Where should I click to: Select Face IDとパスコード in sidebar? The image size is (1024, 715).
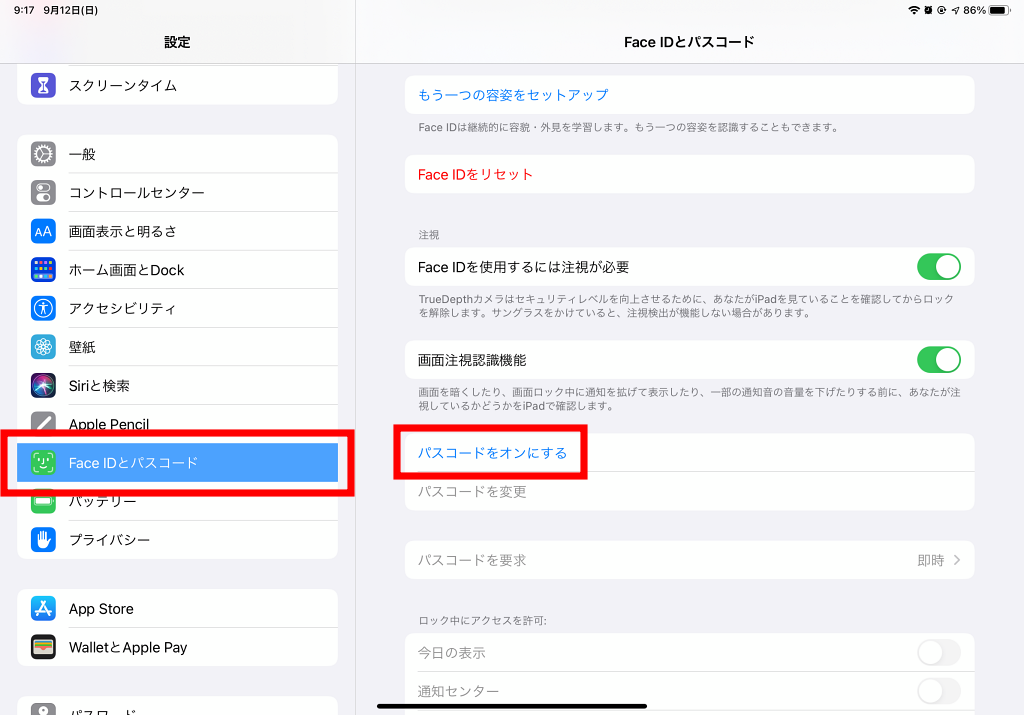tap(178, 462)
